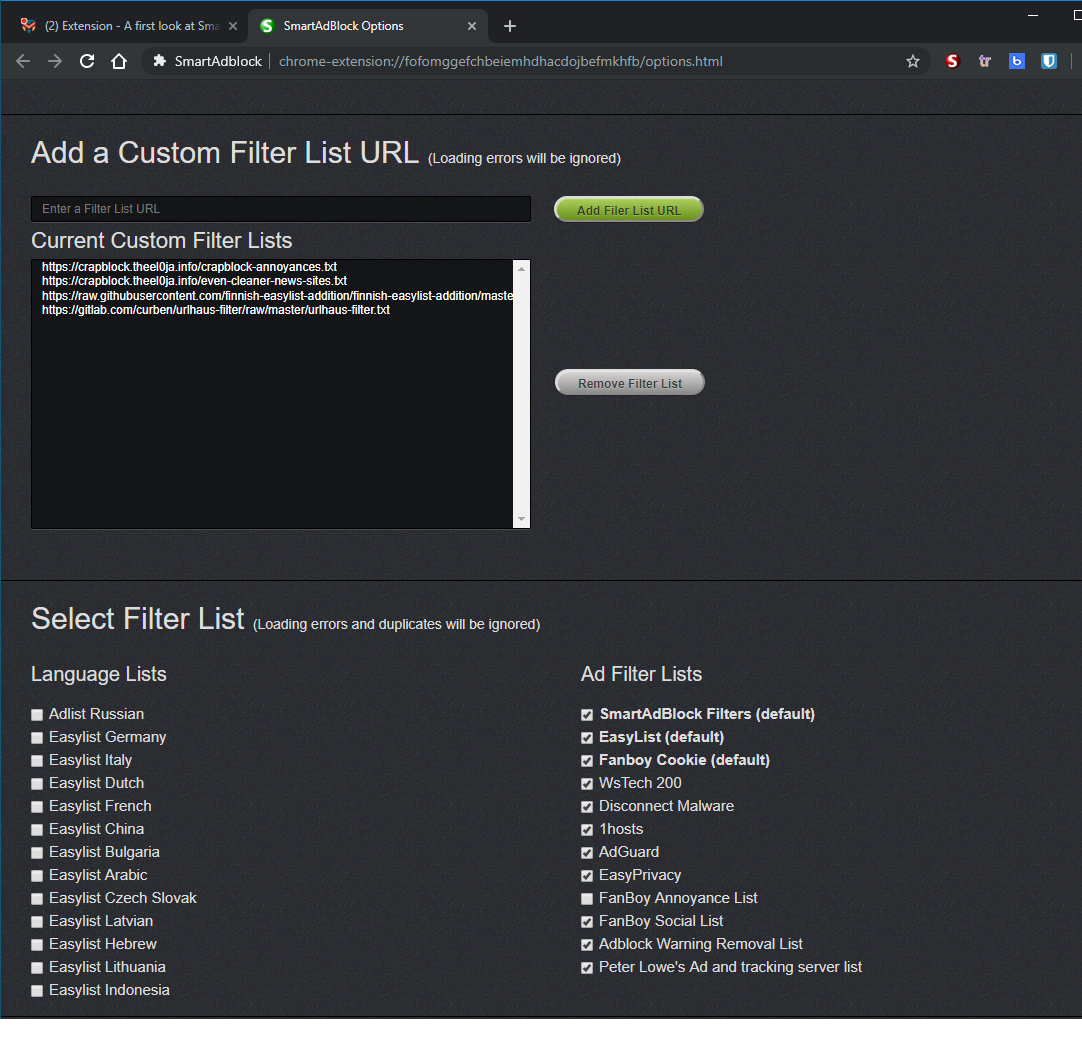Click the purple 'tr' extension icon
Screen dimensions: 1082x1040
985,61
